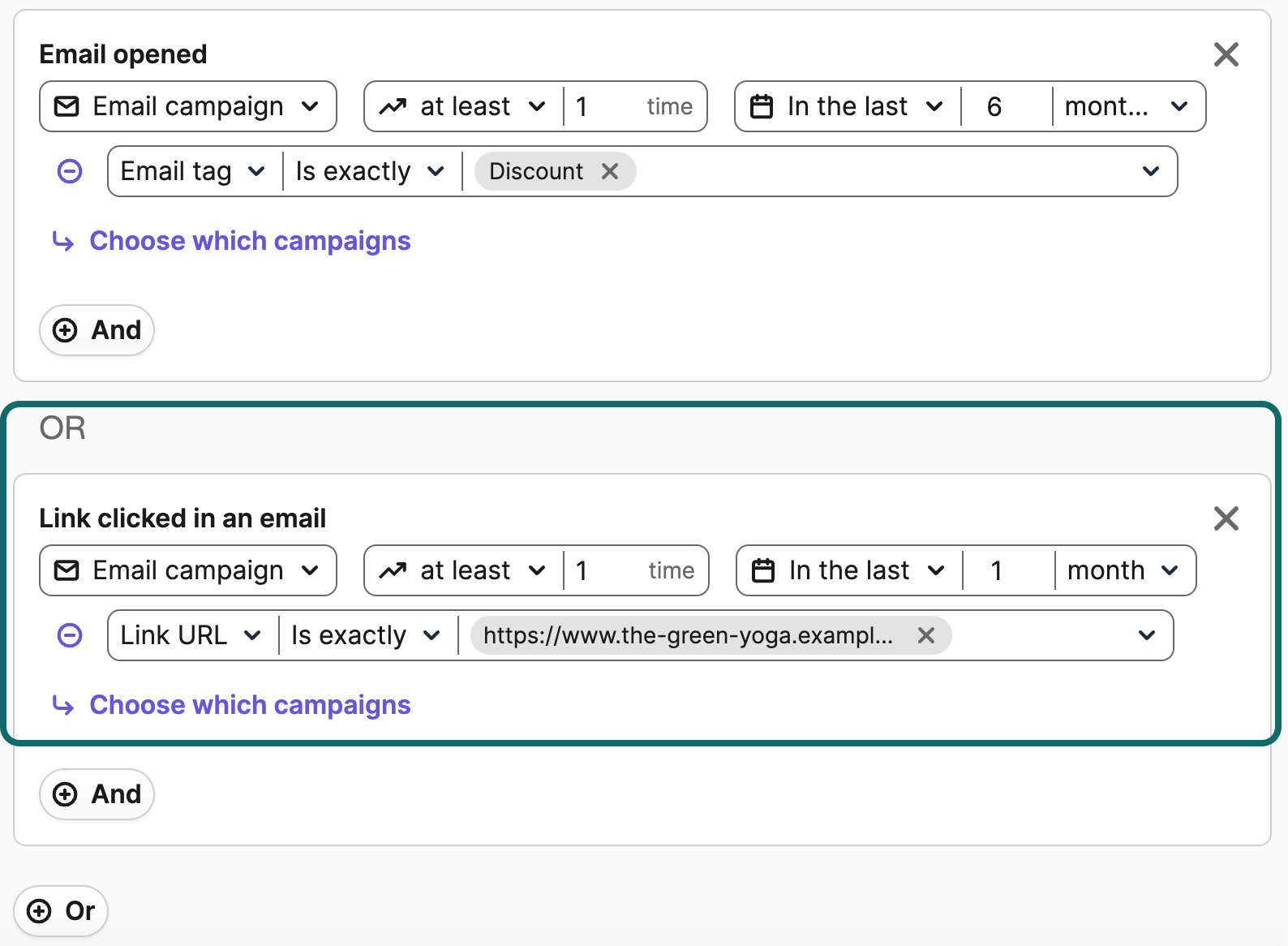
Task: Open Email campaign dropdown under Email opened
Action: tap(187, 106)
